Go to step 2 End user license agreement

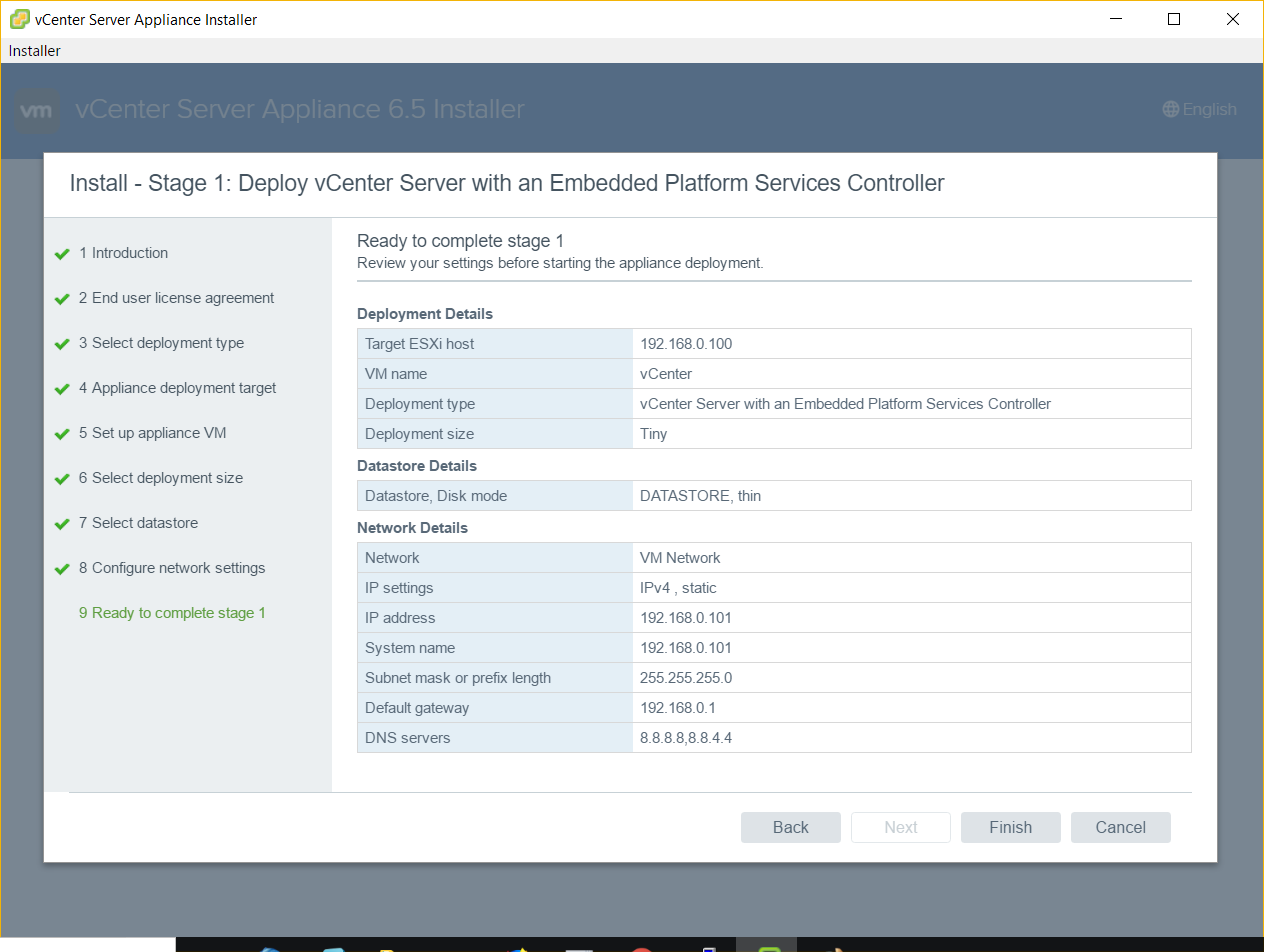coord(177,298)
